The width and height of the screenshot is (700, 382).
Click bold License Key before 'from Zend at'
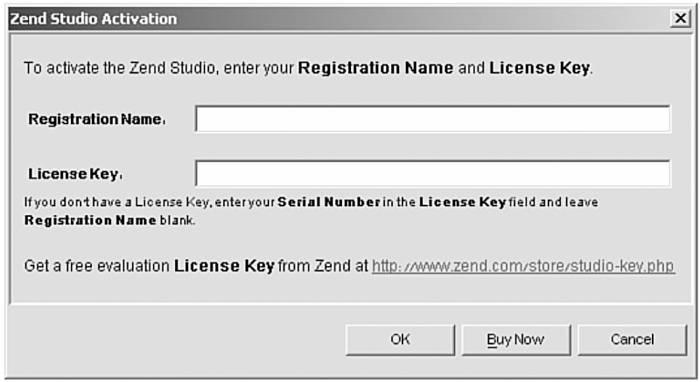(224, 266)
